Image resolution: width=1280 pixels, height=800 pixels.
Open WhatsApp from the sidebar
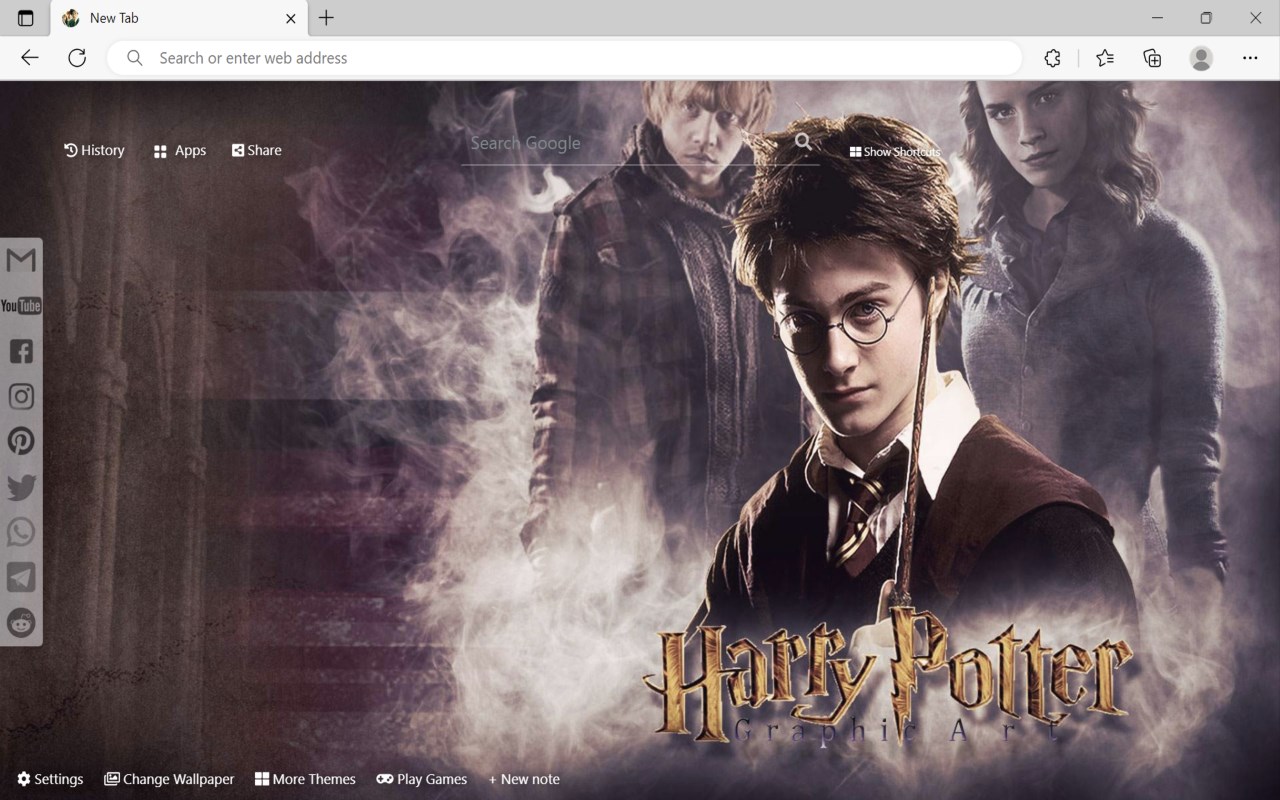[21, 532]
